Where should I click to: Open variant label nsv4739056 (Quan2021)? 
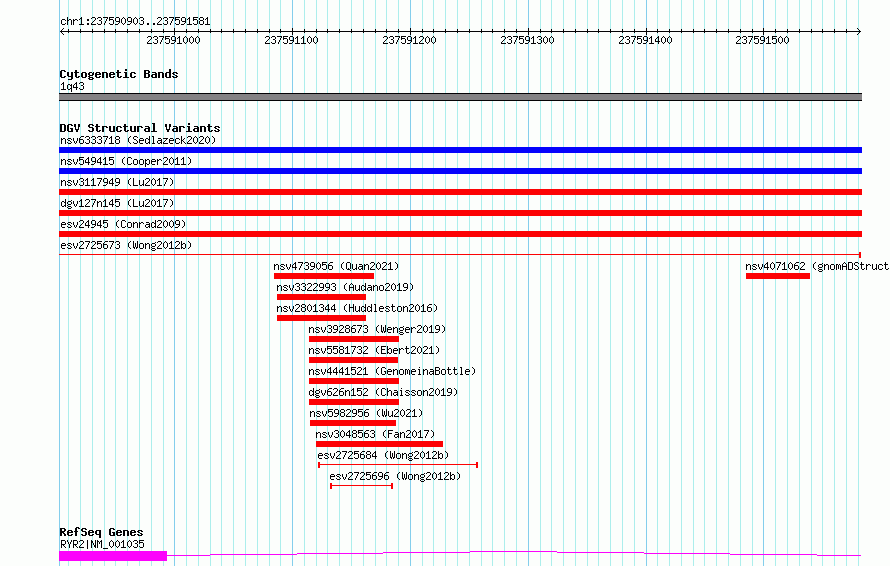[x=336, y=266]
